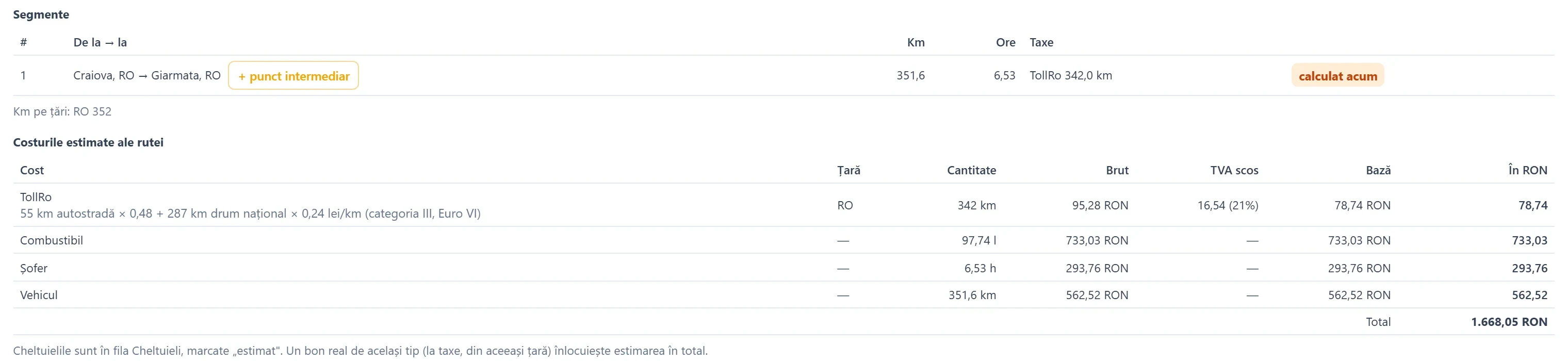1568x361 pixels.
Task: Click the 'Țară' column header
Action: (848, 171)
